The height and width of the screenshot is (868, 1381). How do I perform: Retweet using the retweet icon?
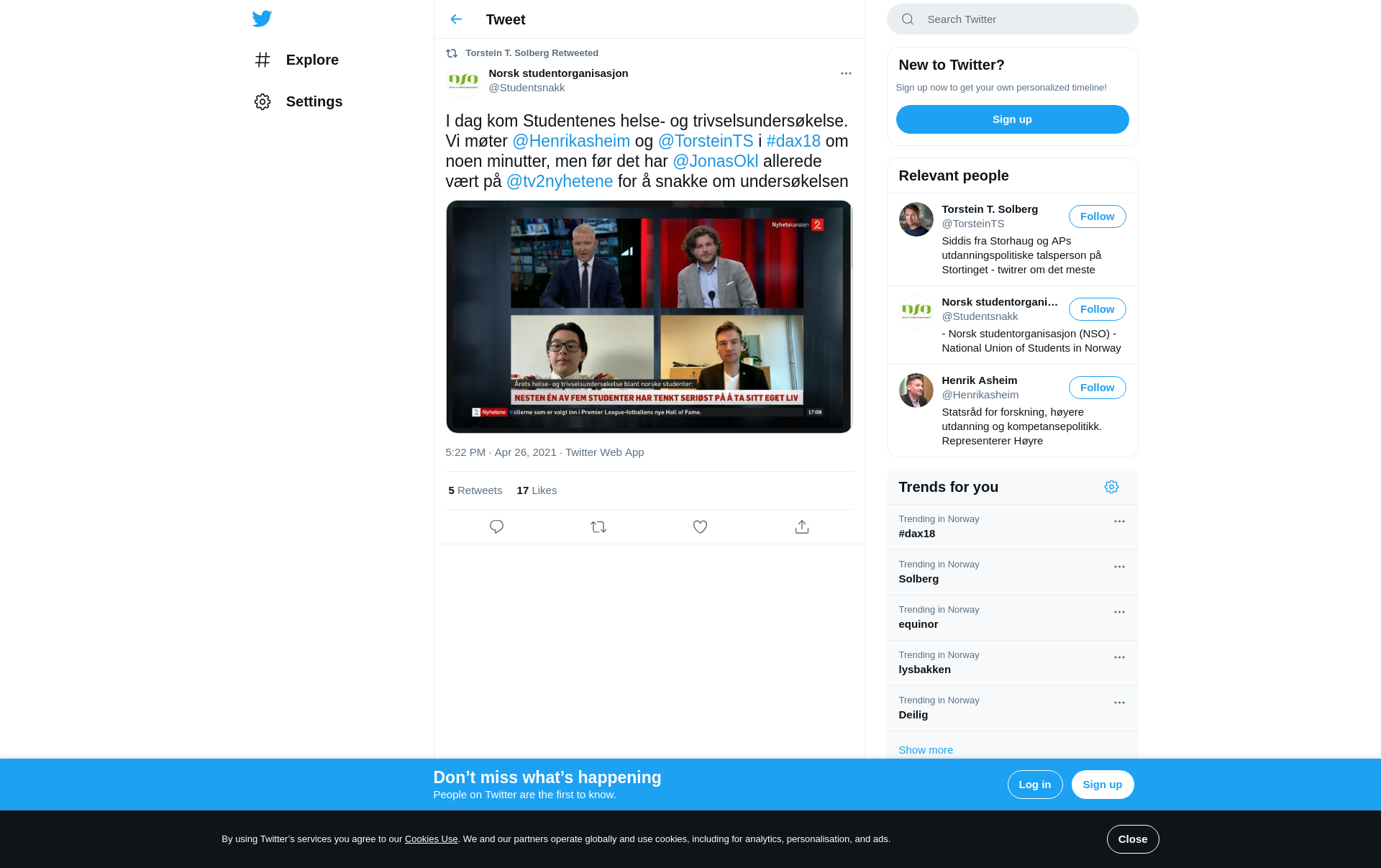coord(598,527)
